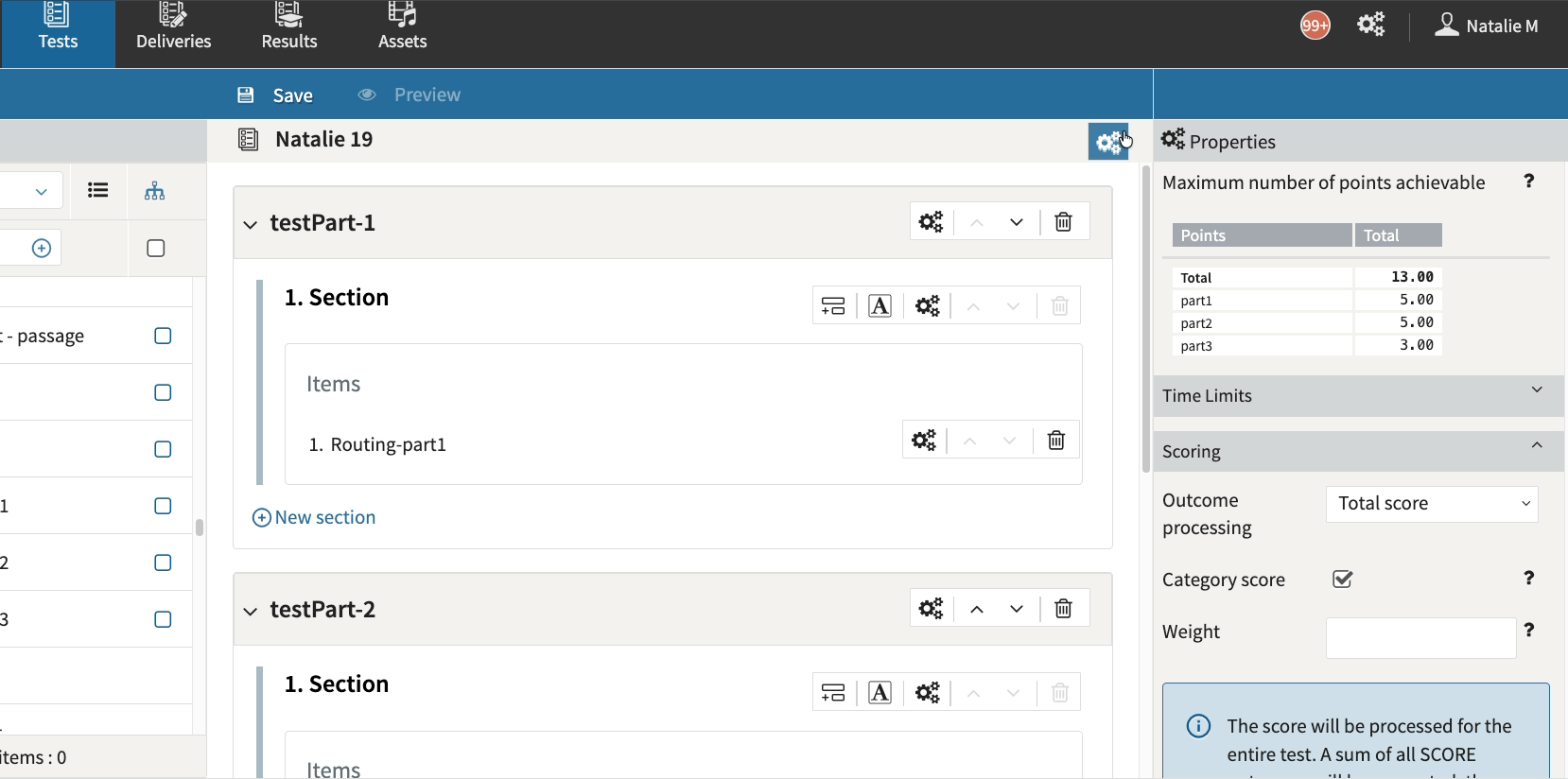Open Routing-part1 item properties gear
The image size is (1568, 779).
pos(923,441)
